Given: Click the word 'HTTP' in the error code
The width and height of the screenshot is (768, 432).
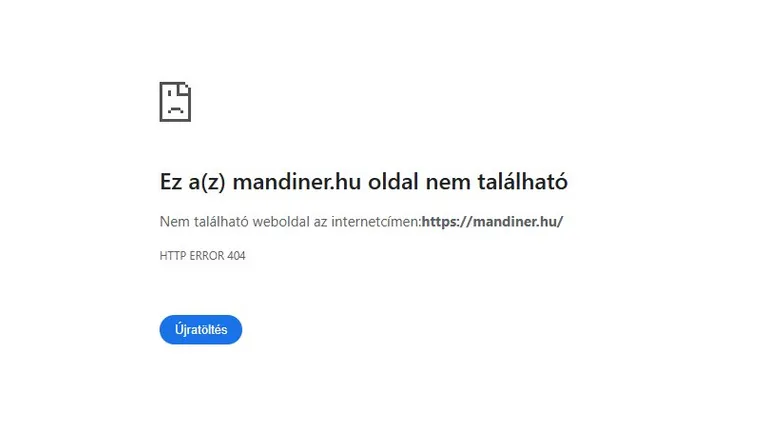Looking at the screenshot, I should 173,256.
